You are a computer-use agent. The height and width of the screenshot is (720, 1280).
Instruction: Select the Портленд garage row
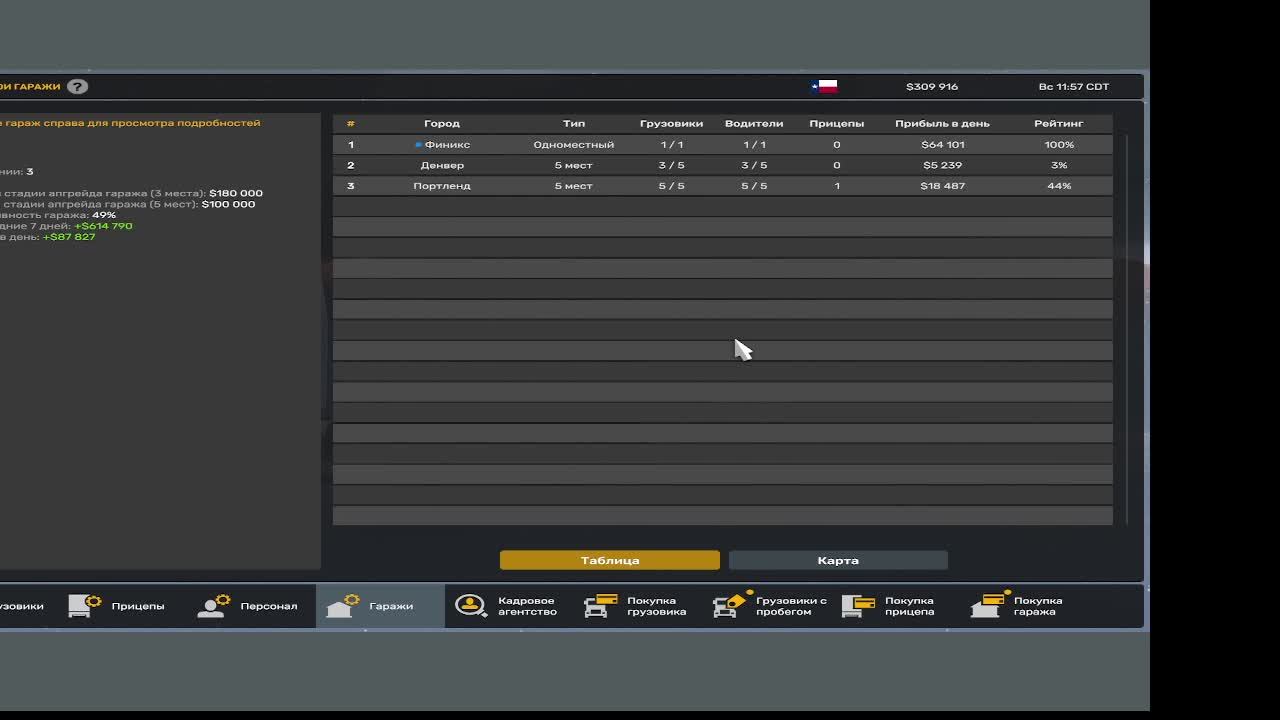pos(722,186)
